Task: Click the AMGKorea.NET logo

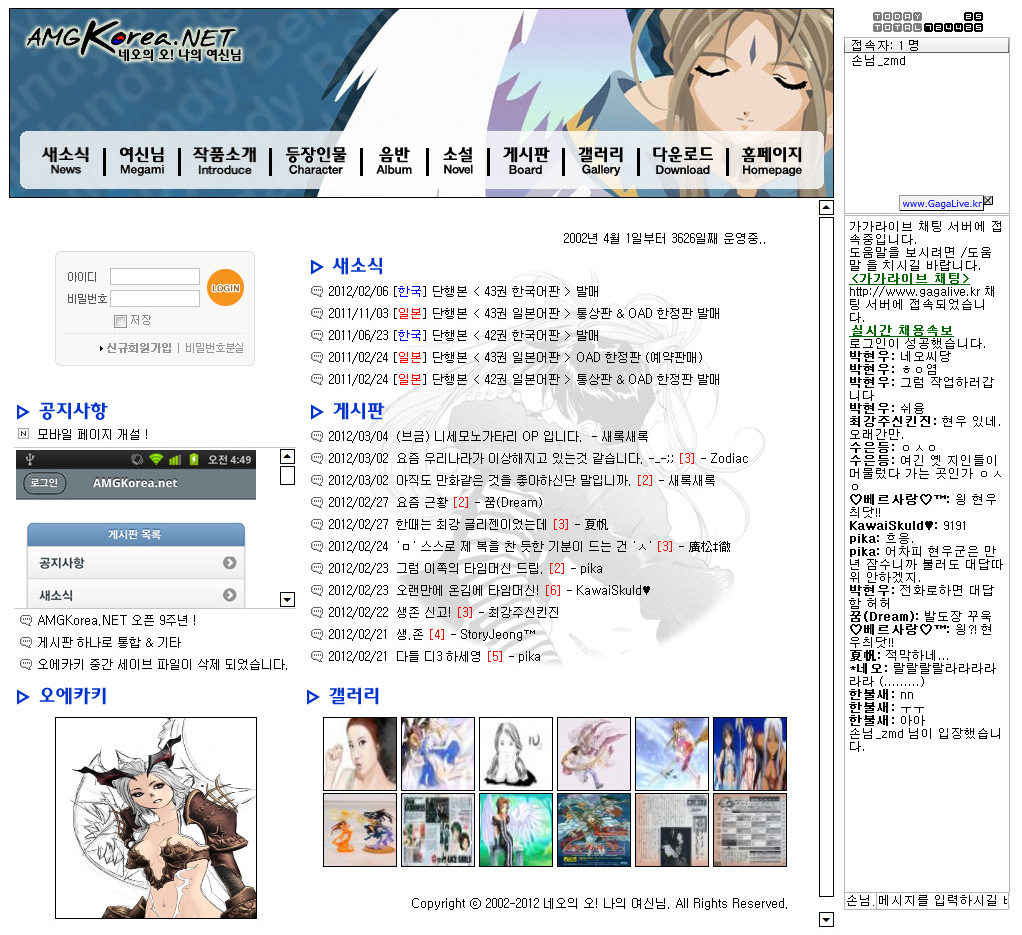Action: pos(134,41)
